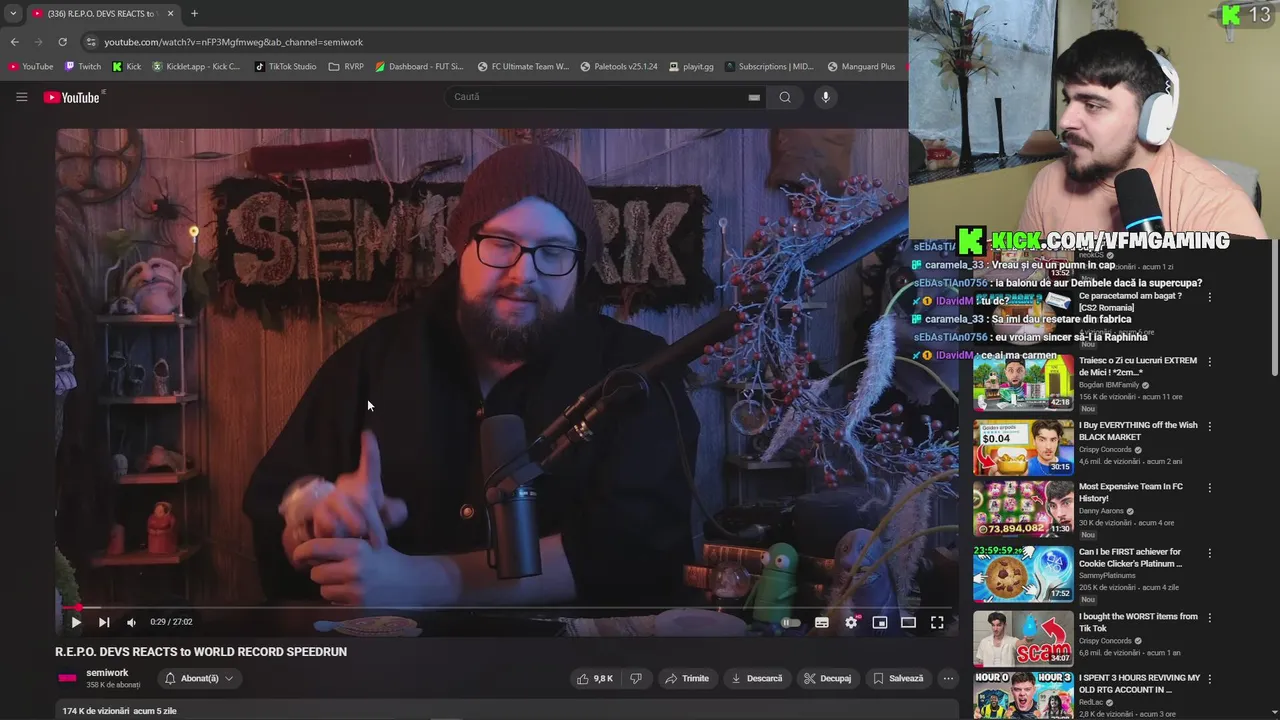
Task: Open player settings gear
Action: [x=851, y=622]
